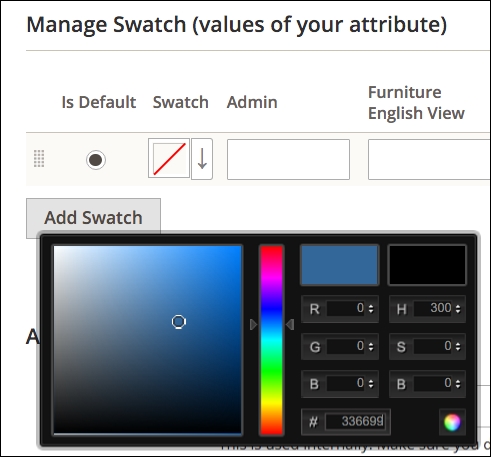Click the RGB B blue value field
The image size is (491, 457).
pos(346,383)
